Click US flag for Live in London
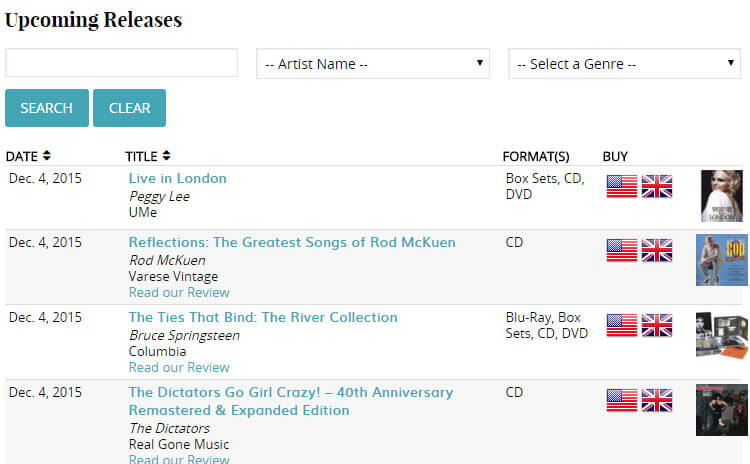The height and width of the screenshot is (464, 750). pyautogui.click(x=622, y=186)
